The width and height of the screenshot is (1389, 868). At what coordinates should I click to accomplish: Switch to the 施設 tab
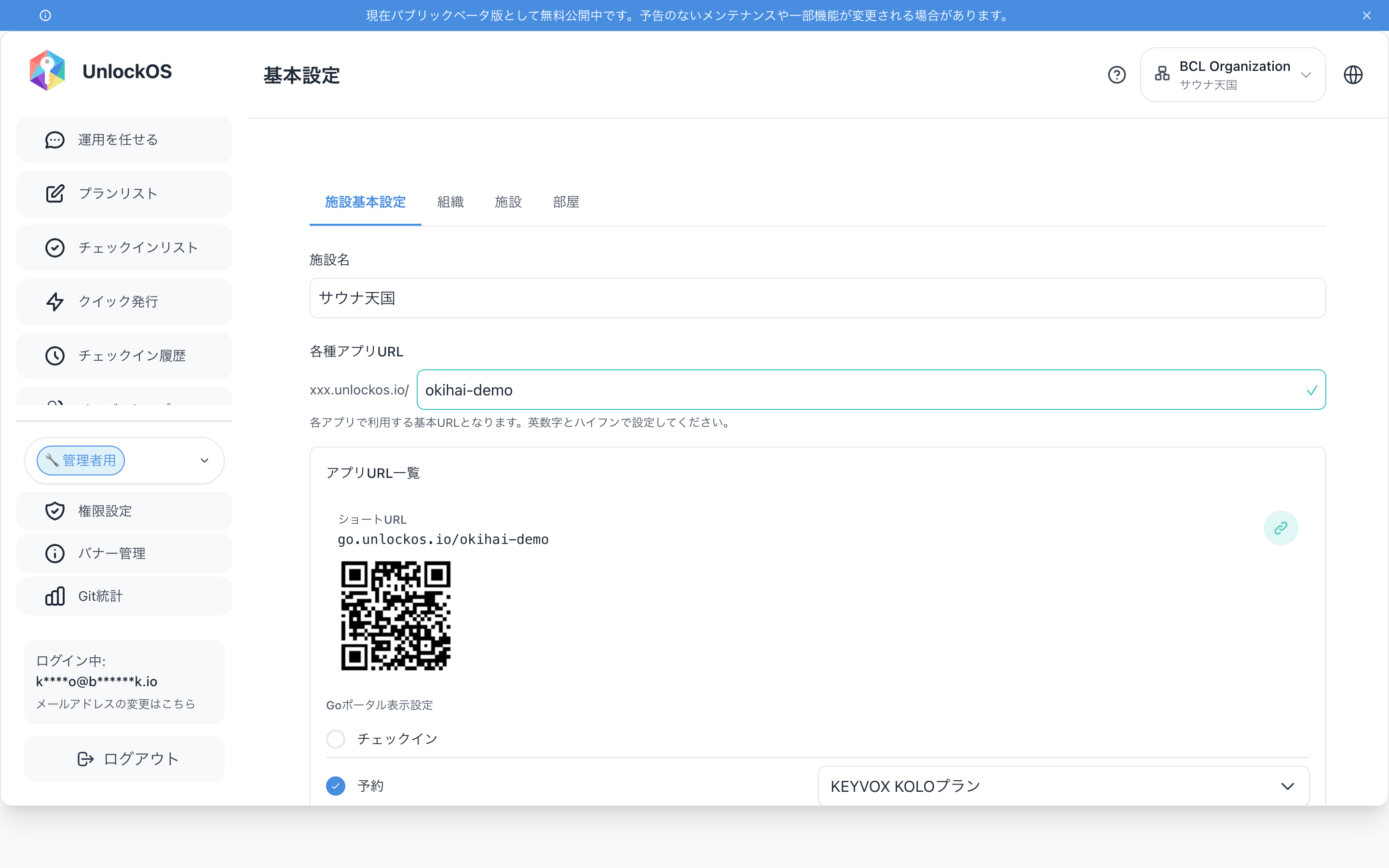pos(508,202)
